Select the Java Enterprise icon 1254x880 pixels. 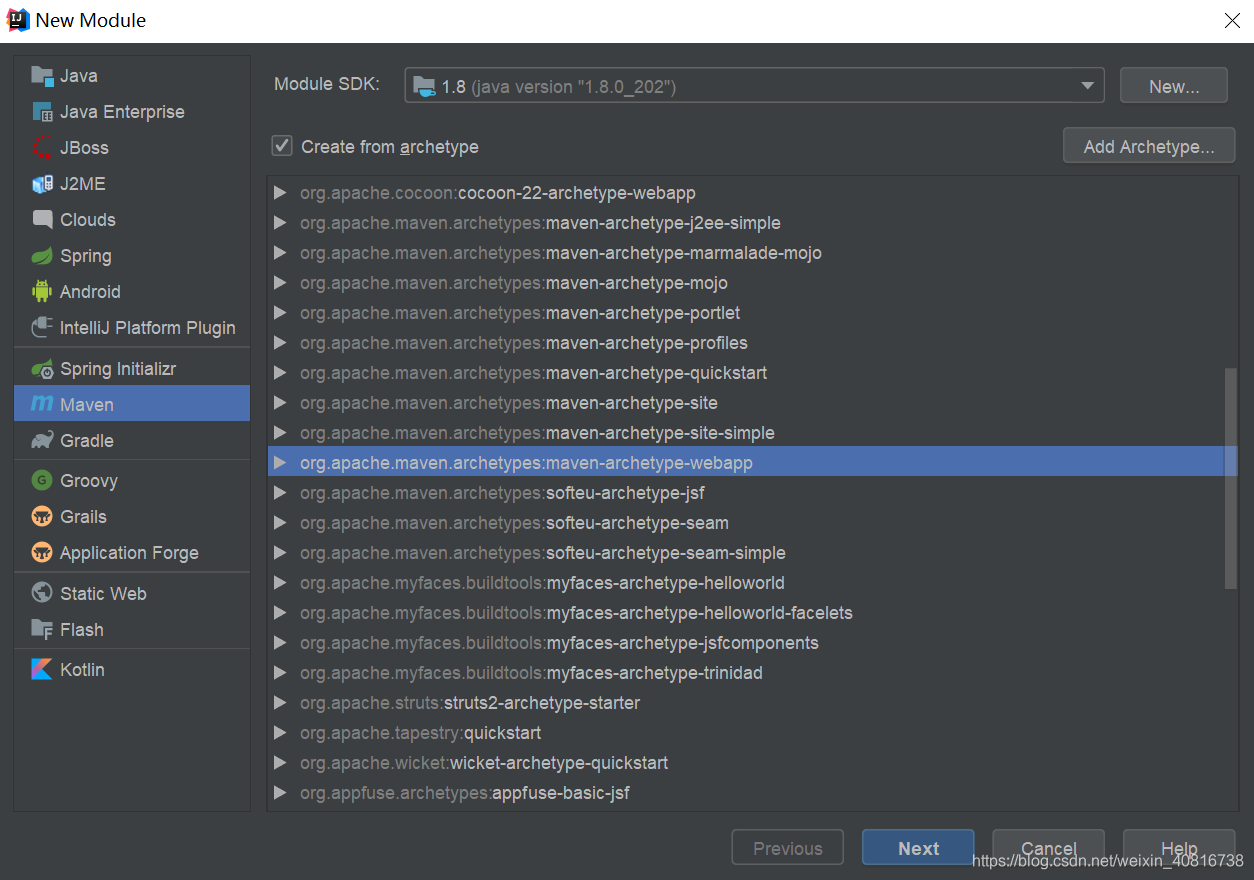(x=42, y=112)
